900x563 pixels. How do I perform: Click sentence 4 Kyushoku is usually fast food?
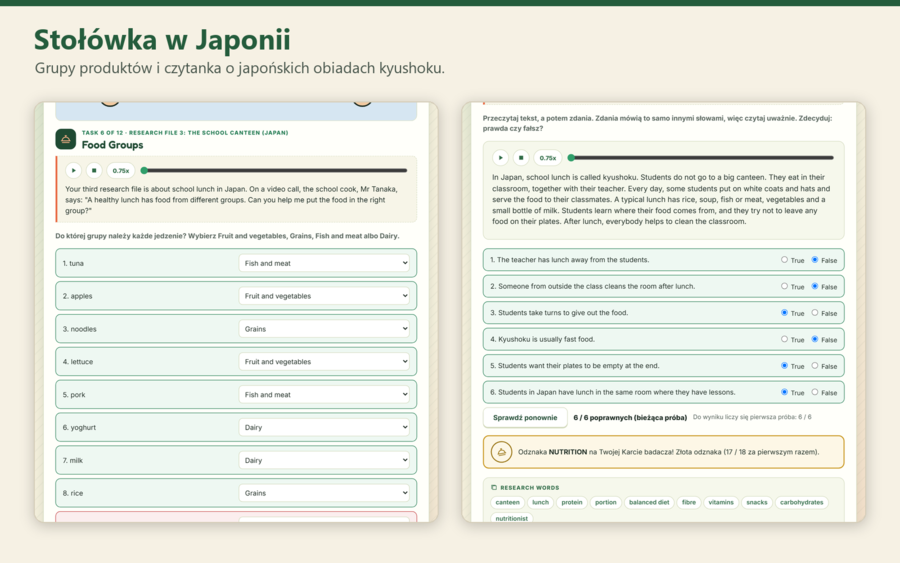(542, 339)
